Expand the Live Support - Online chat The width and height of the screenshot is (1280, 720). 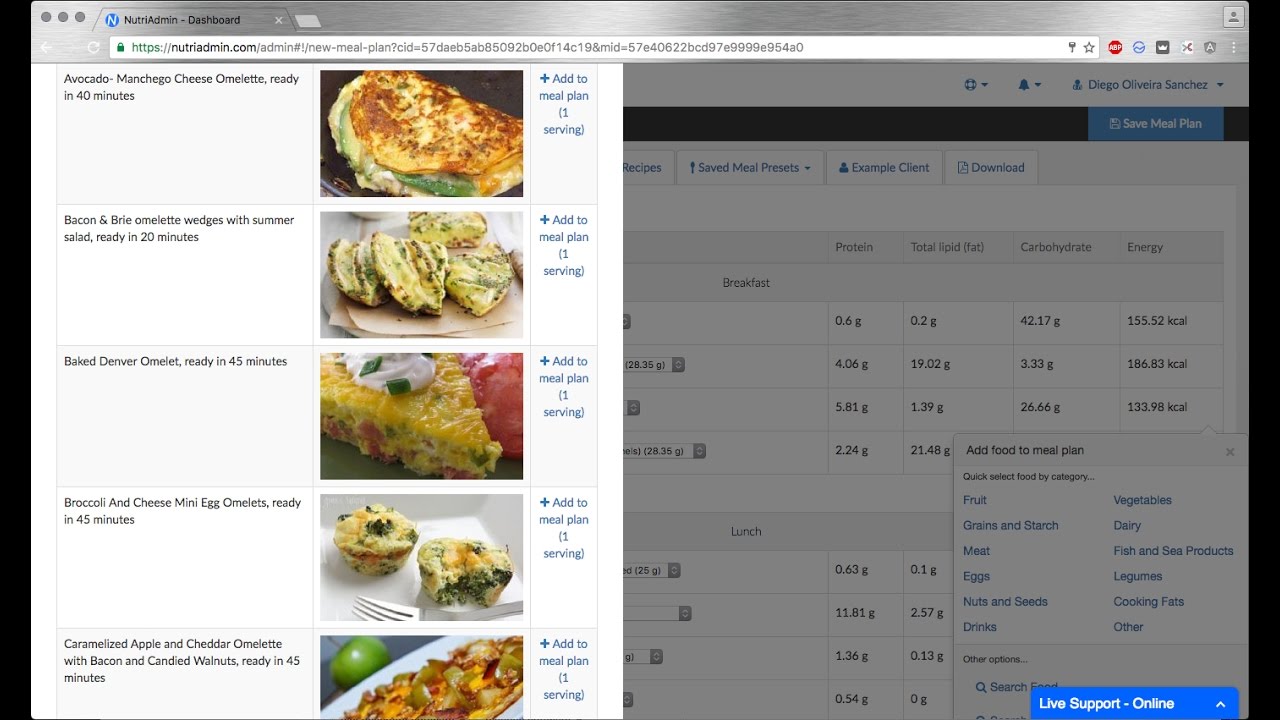point(1133,704)
